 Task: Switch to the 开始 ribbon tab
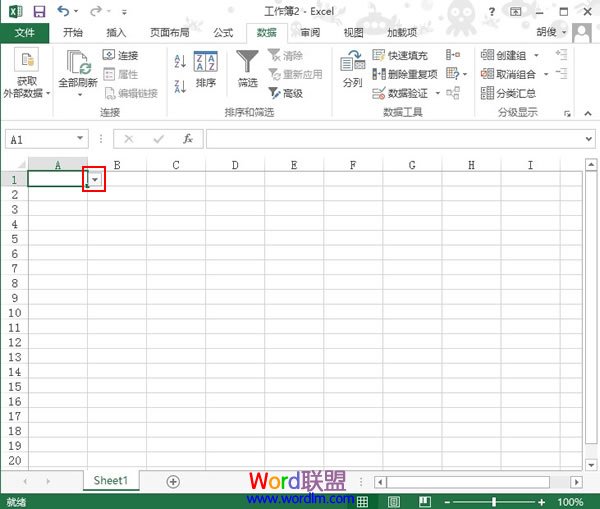point(73,33)
